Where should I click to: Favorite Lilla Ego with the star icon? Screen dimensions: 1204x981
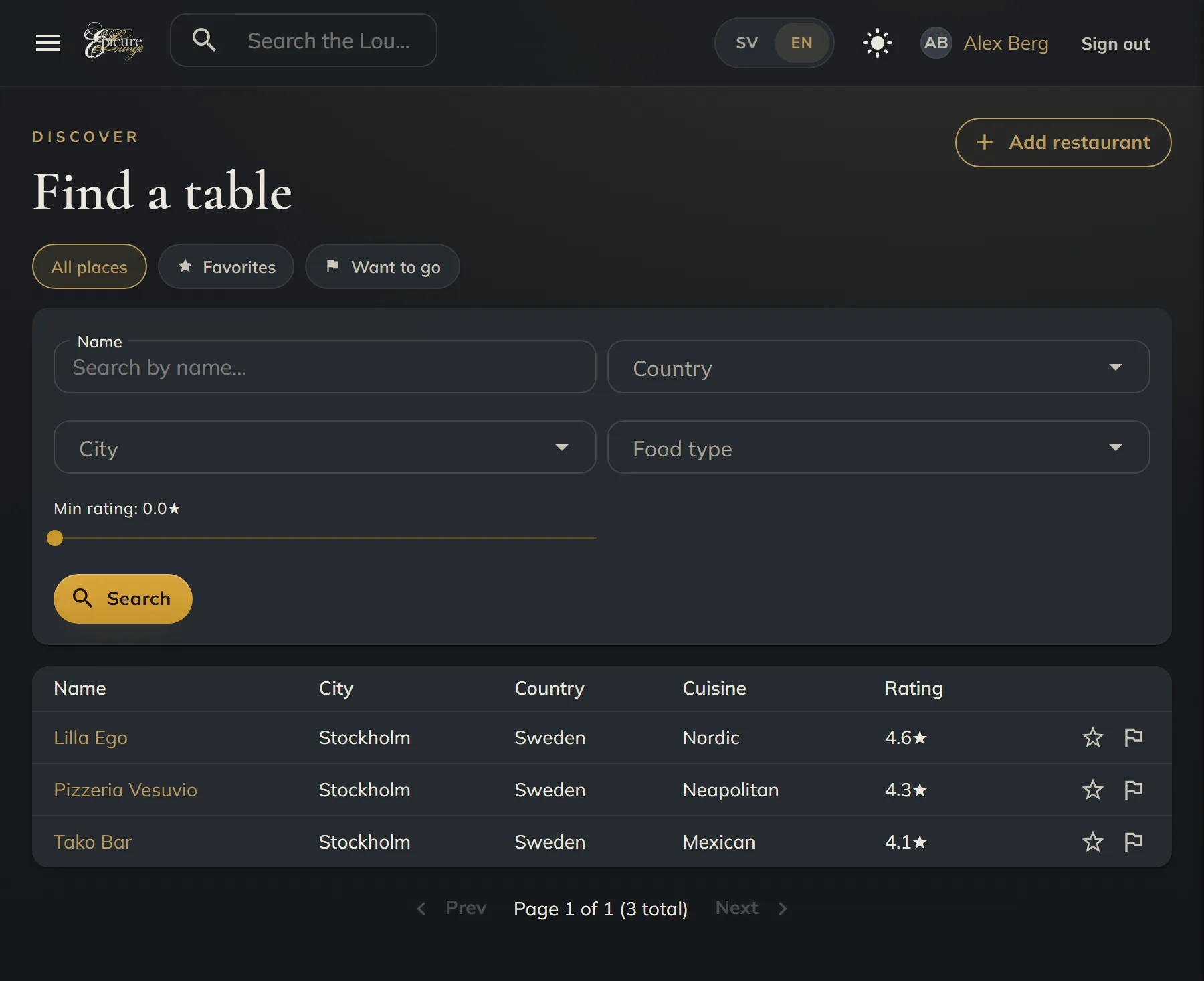(1092, 737)
